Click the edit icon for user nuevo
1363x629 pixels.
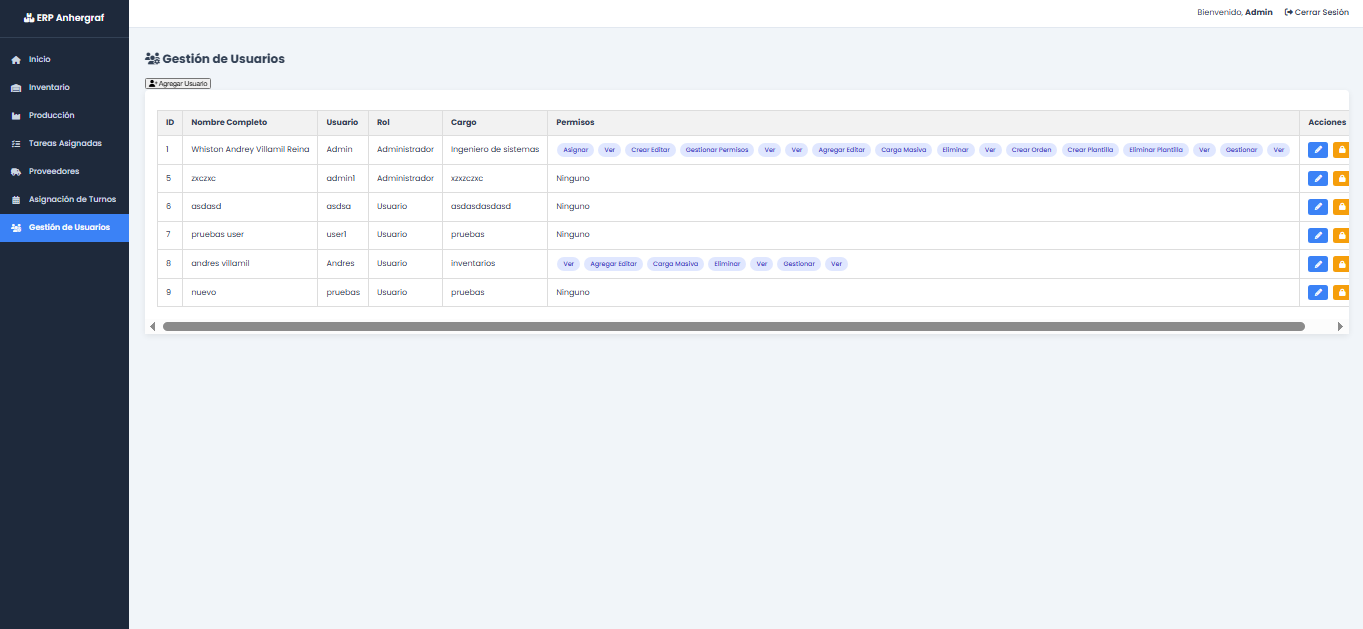pos(1317,293)
